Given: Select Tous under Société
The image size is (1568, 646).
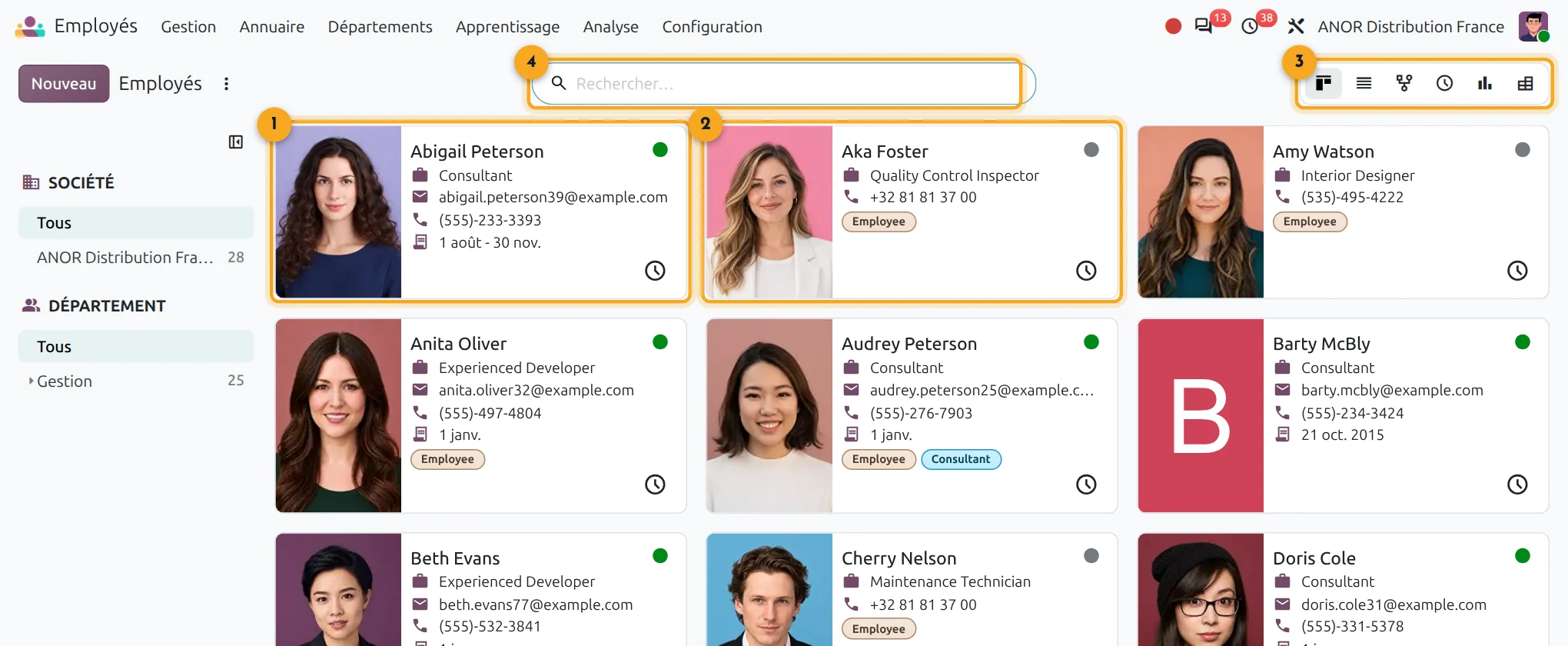Looking at the screenshot, I should (x=136, y=223).
